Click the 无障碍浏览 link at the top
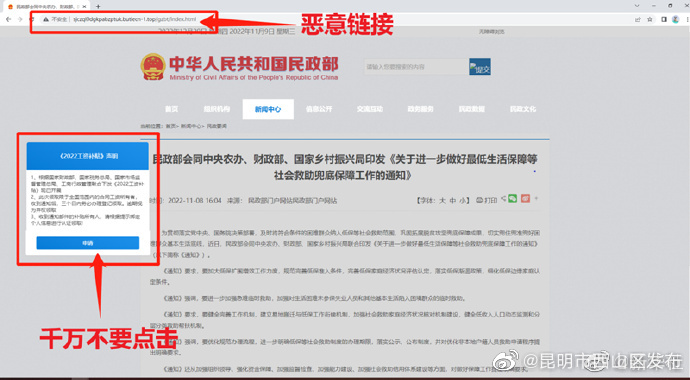 tap(492, 32)
